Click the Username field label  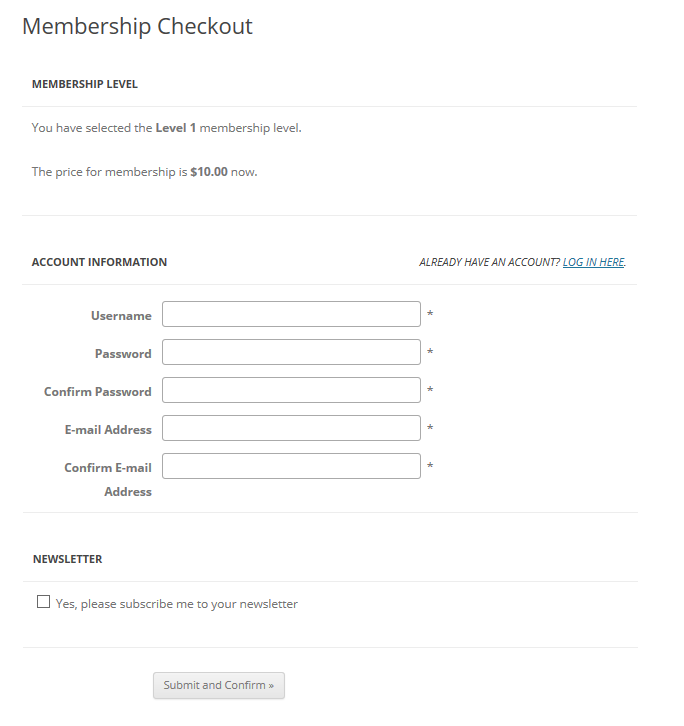[x=121, y=316]
